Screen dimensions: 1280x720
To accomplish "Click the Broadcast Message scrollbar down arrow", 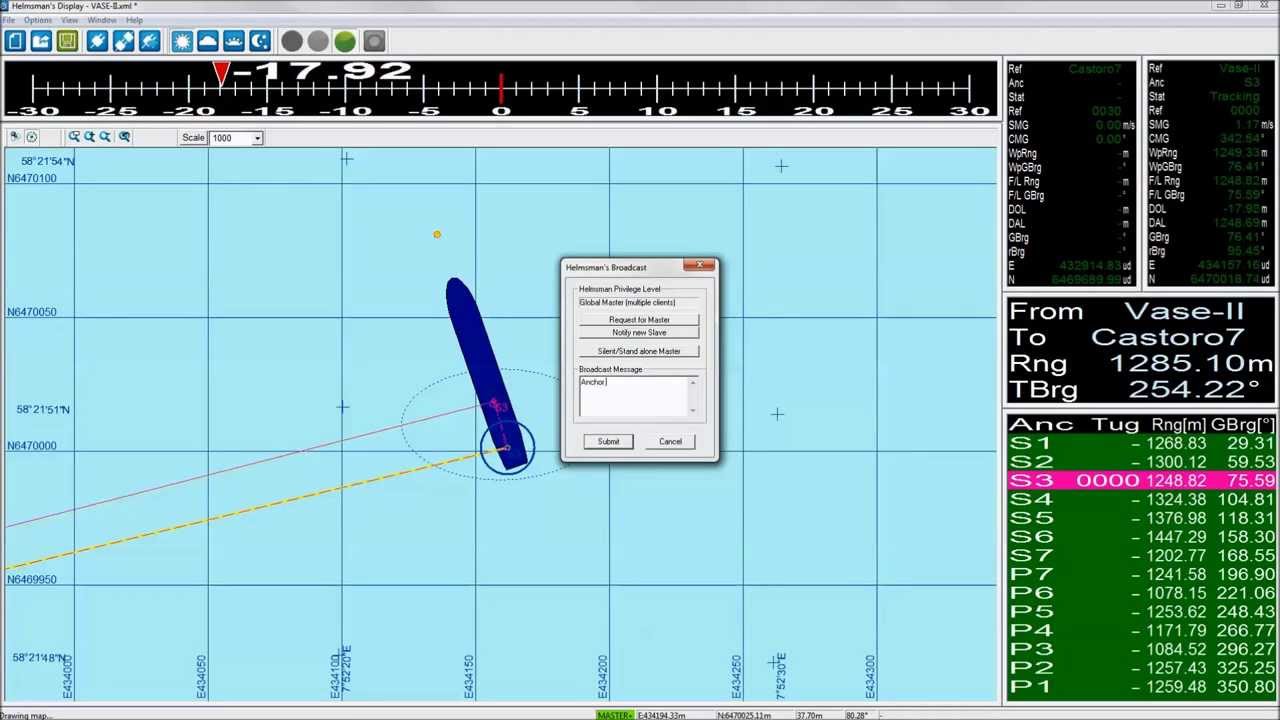I will tap(692, 410).
